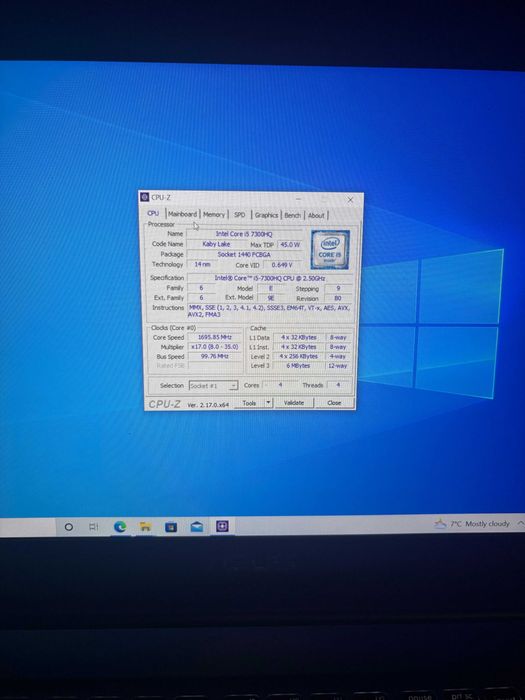
Task: Click the empty Rated FSB field
Action: pyautogui.click(x=215, y=366)
